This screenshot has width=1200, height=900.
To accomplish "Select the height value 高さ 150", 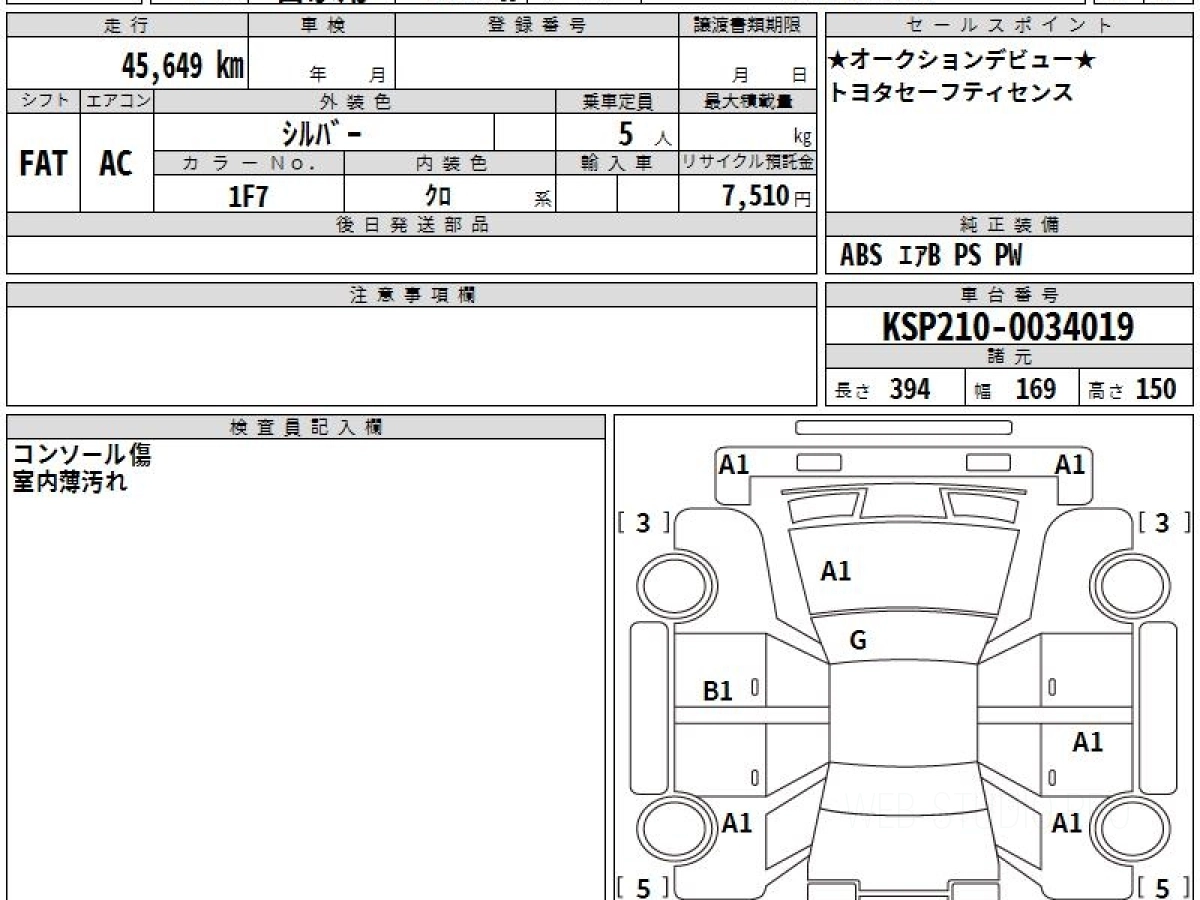I will pos(1133,389).
